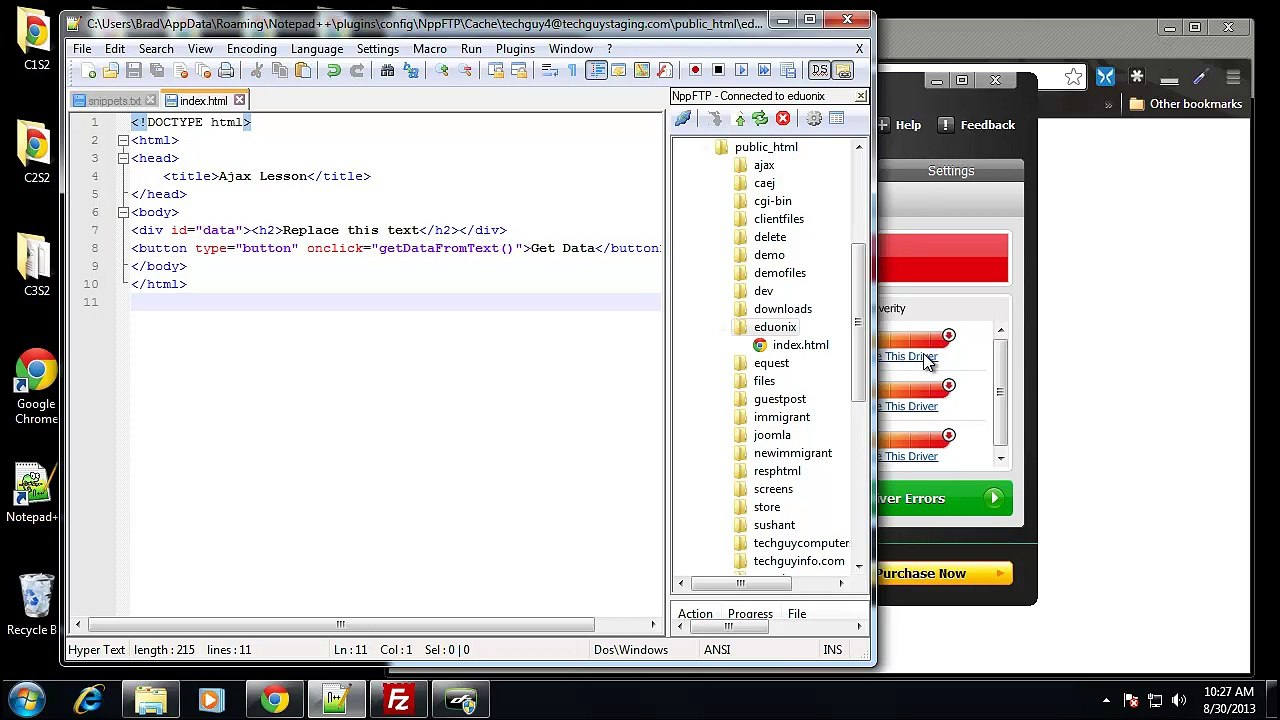Start macro recording with the red record button

pos(695,70)
